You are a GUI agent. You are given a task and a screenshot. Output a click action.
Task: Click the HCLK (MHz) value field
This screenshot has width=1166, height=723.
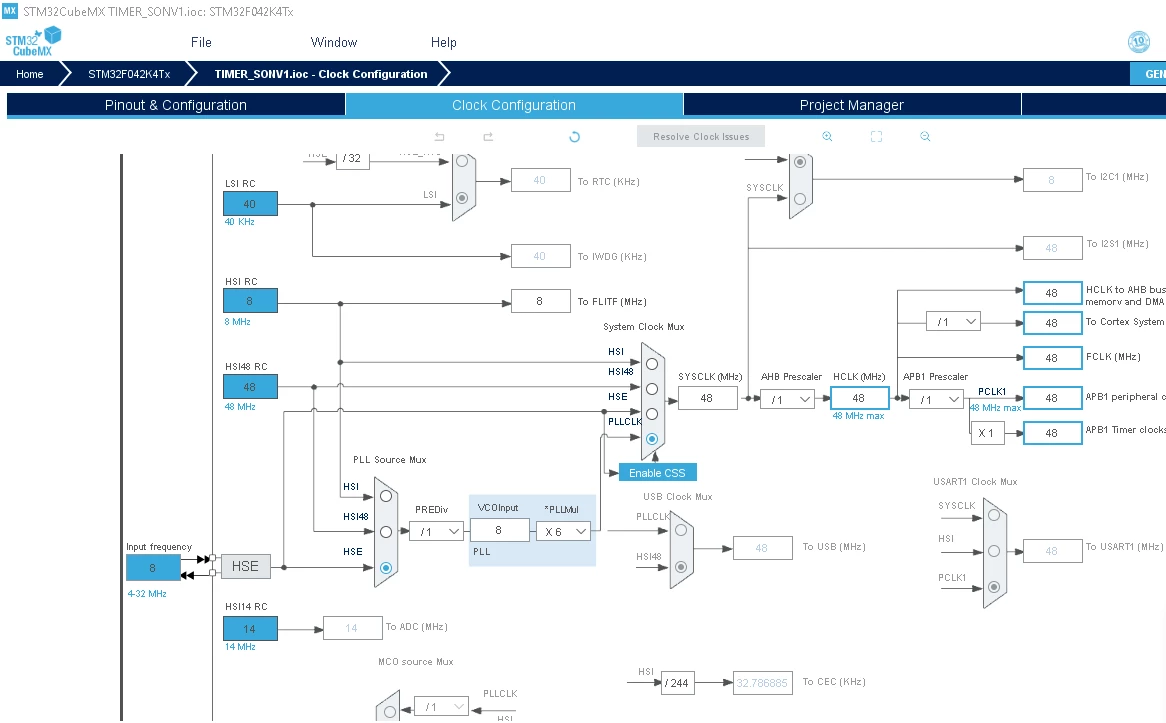pyautogui.click(x=860, y=398)
